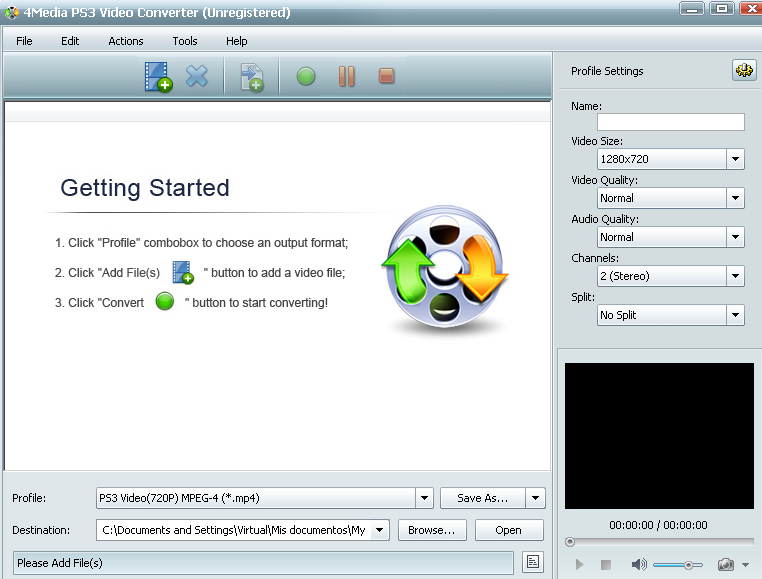Open the Actions menu

coord(126,41)
